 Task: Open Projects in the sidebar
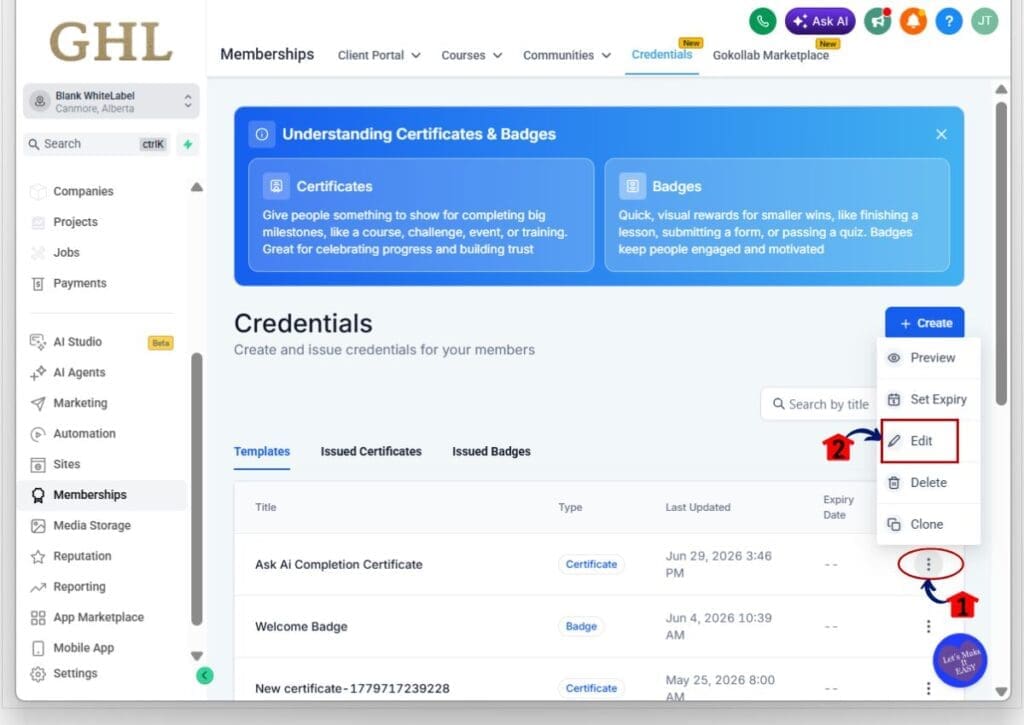(x=75, y=222)
